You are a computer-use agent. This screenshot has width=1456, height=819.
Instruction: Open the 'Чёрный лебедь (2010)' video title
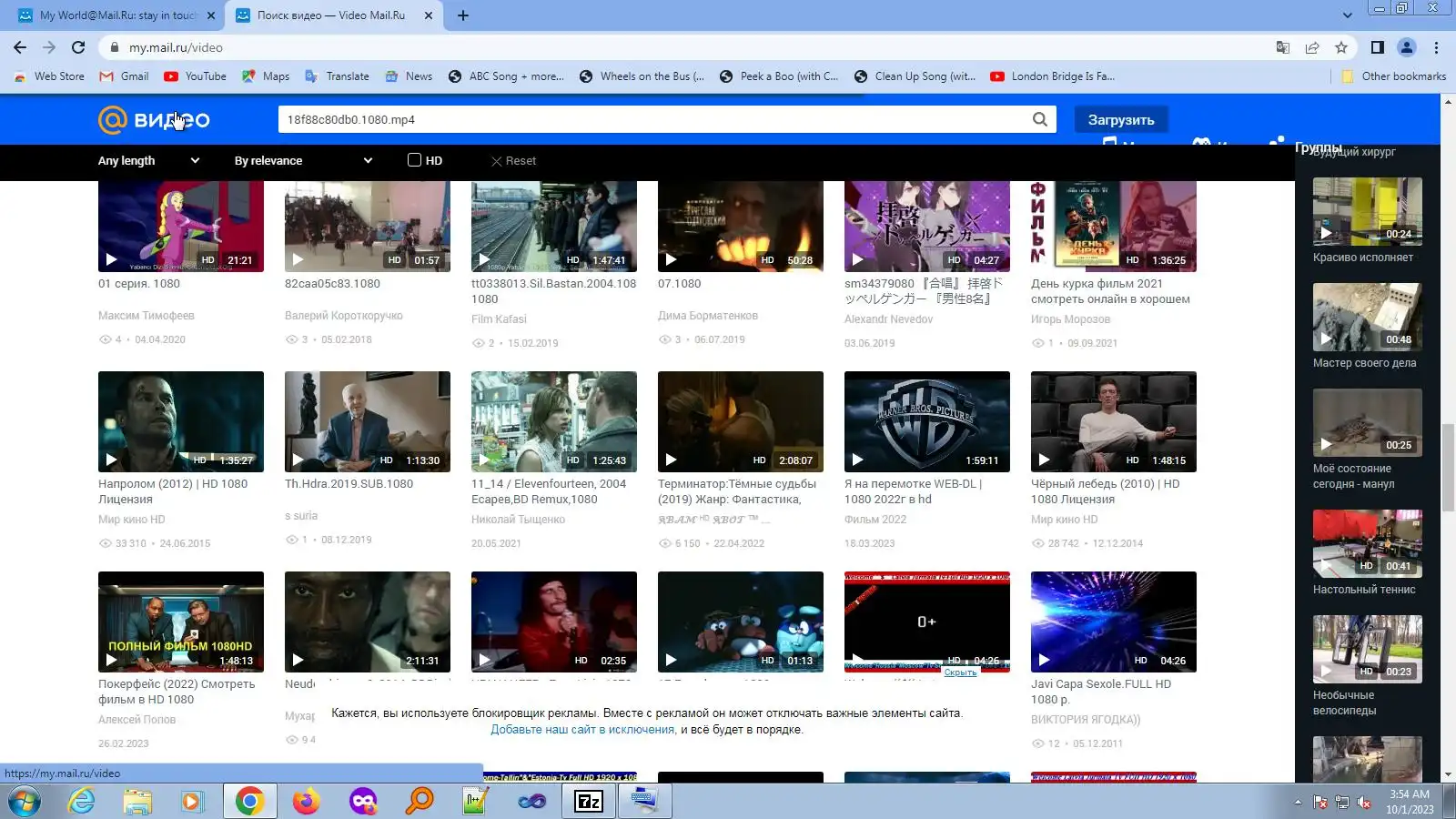[1105, 491]
